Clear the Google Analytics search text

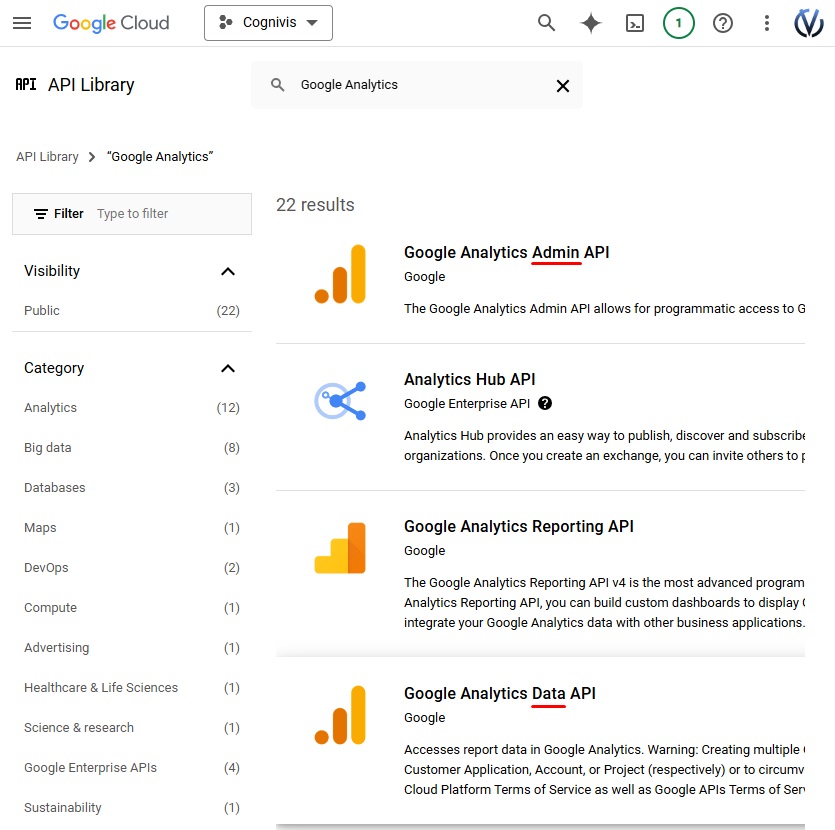click(563, 86)
